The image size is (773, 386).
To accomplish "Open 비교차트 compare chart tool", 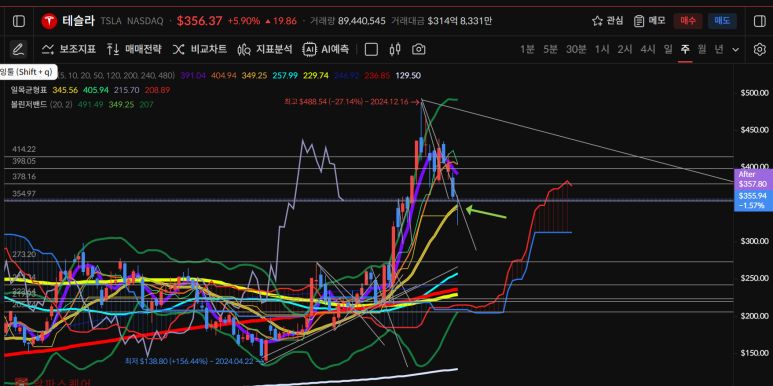I will [x=200, y=49].
